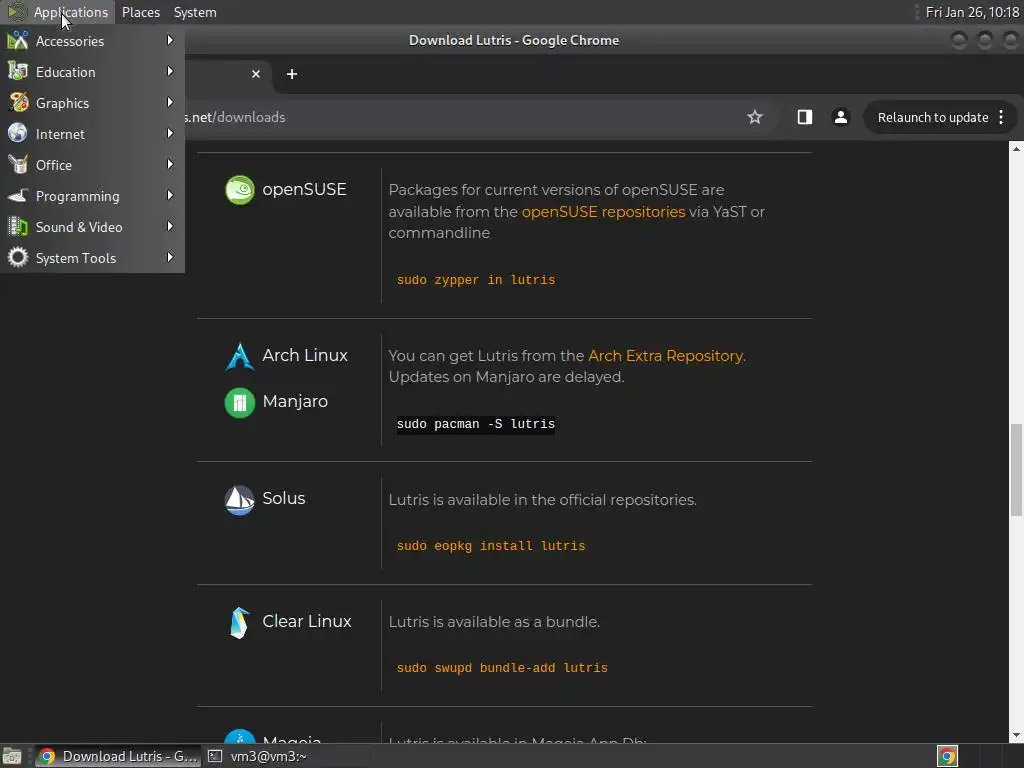Expand Internet submenu arrow
The image size is (1024, 768).
tap(170, 133)
